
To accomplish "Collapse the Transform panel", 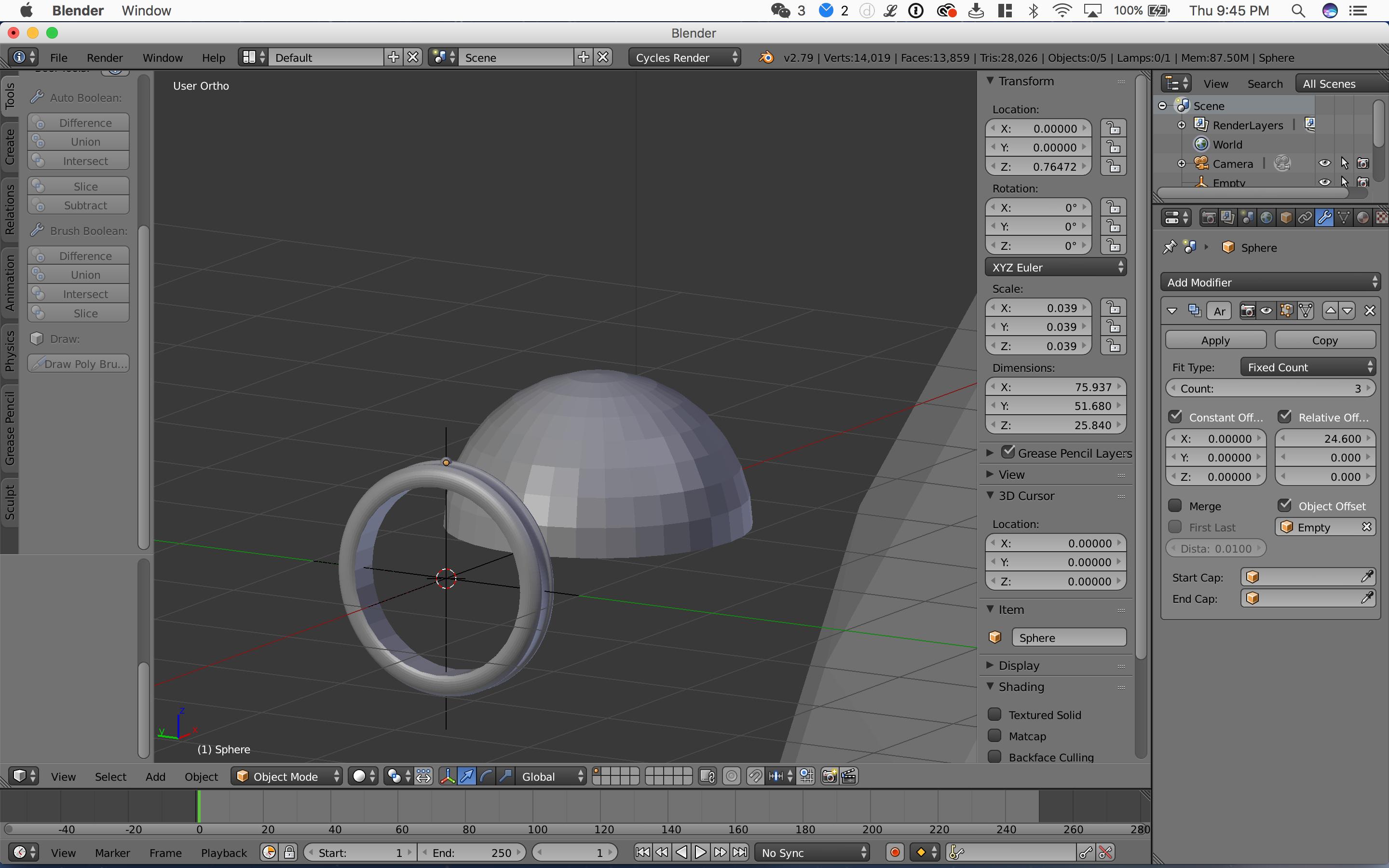I will pos(990,81).
